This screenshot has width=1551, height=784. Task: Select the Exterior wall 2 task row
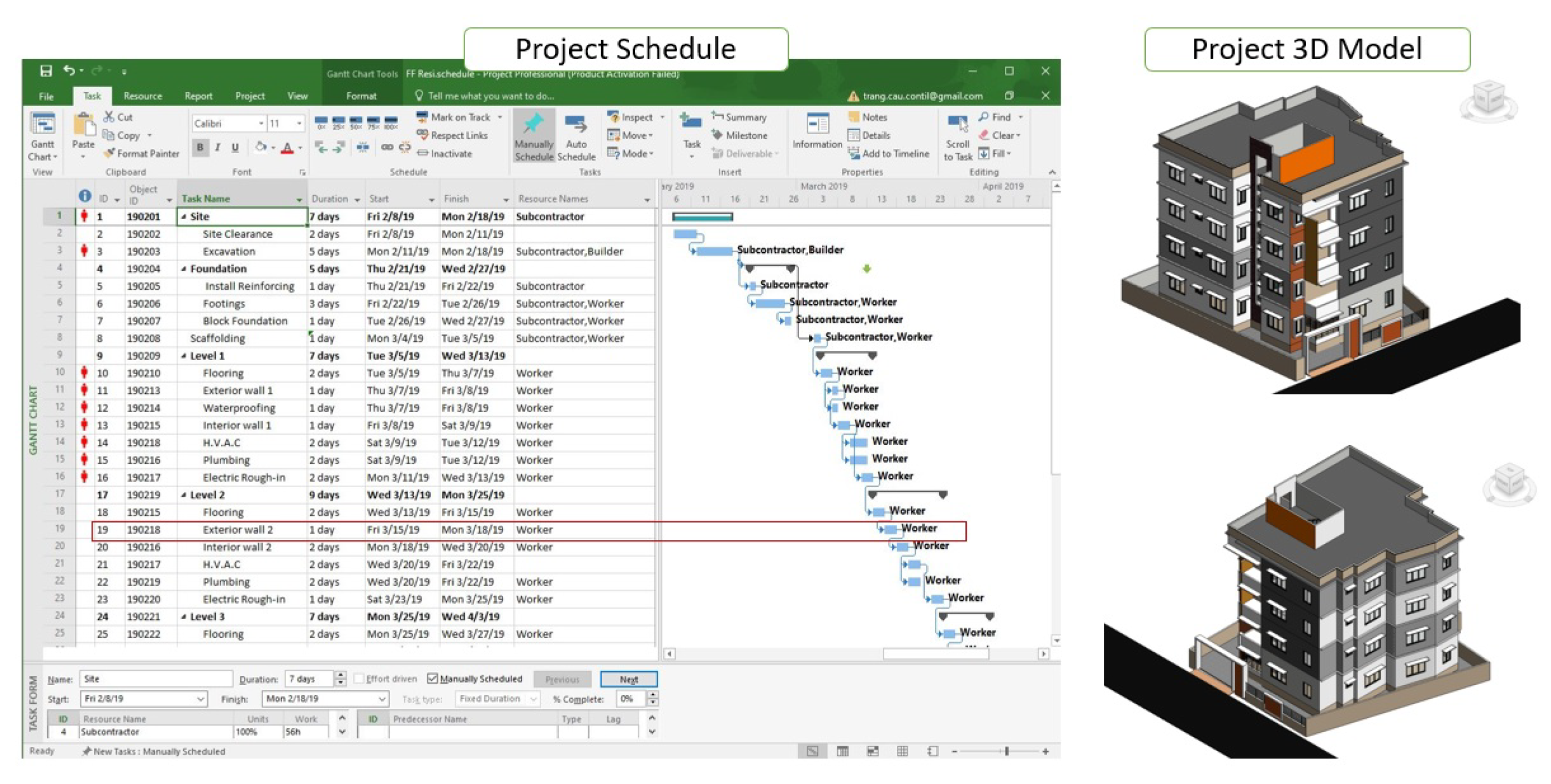pyautogui.click(x=238, y=530)
